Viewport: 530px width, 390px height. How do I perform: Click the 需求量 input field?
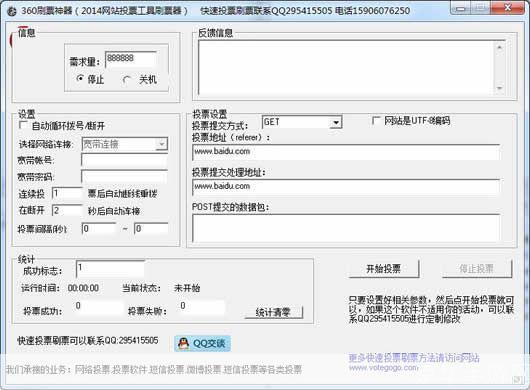pos(131,59)
